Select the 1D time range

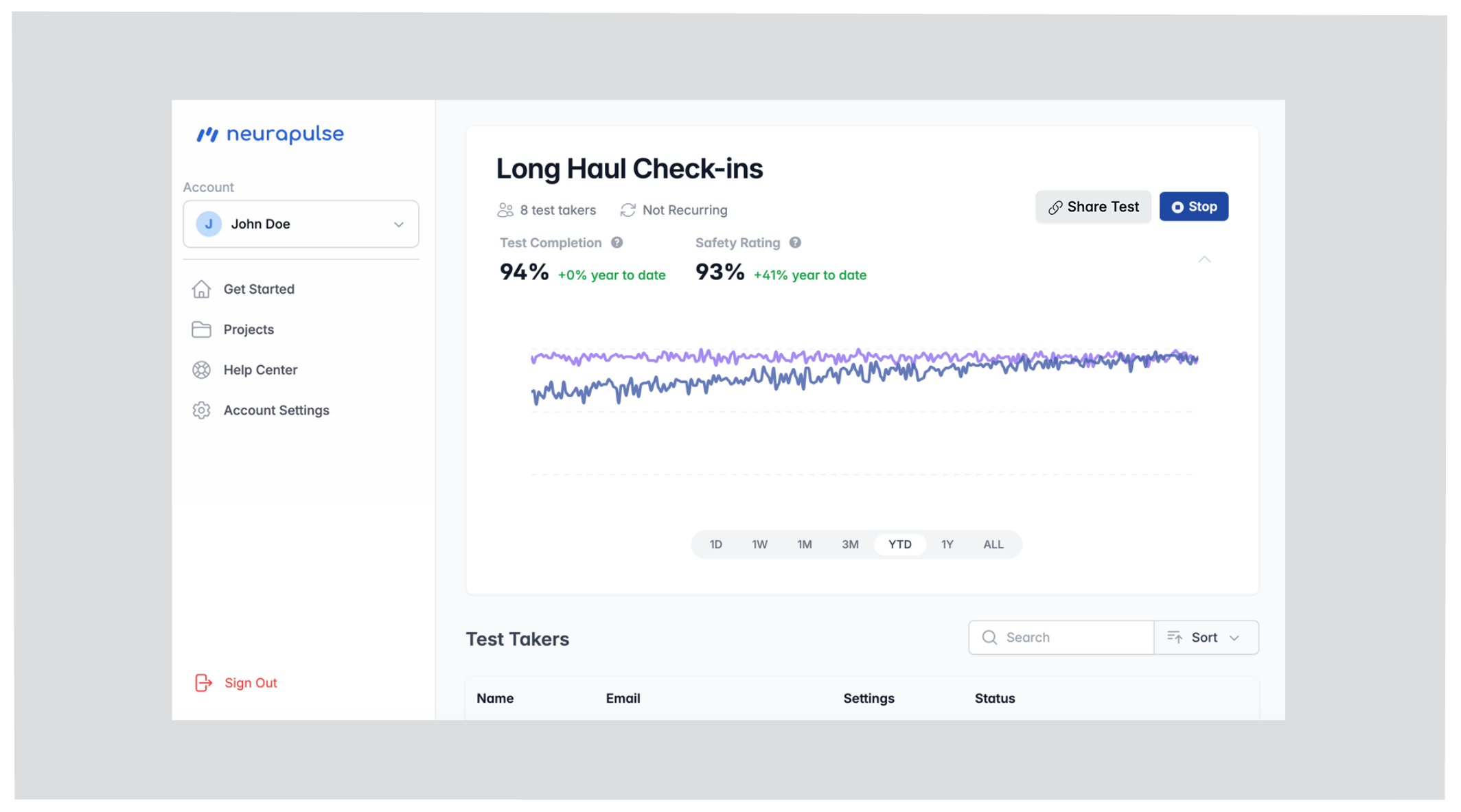point(715,544)
